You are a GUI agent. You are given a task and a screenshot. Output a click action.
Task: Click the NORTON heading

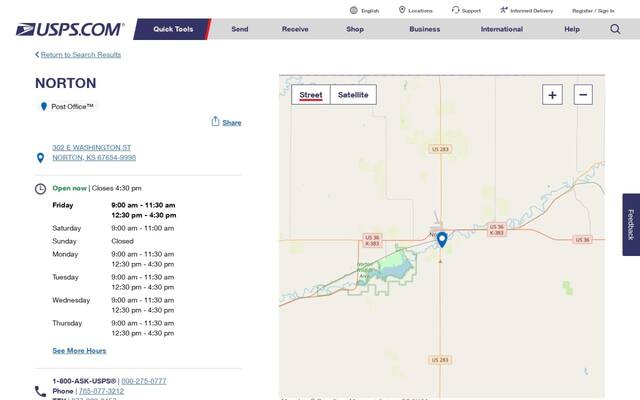(x=66, y=83)
